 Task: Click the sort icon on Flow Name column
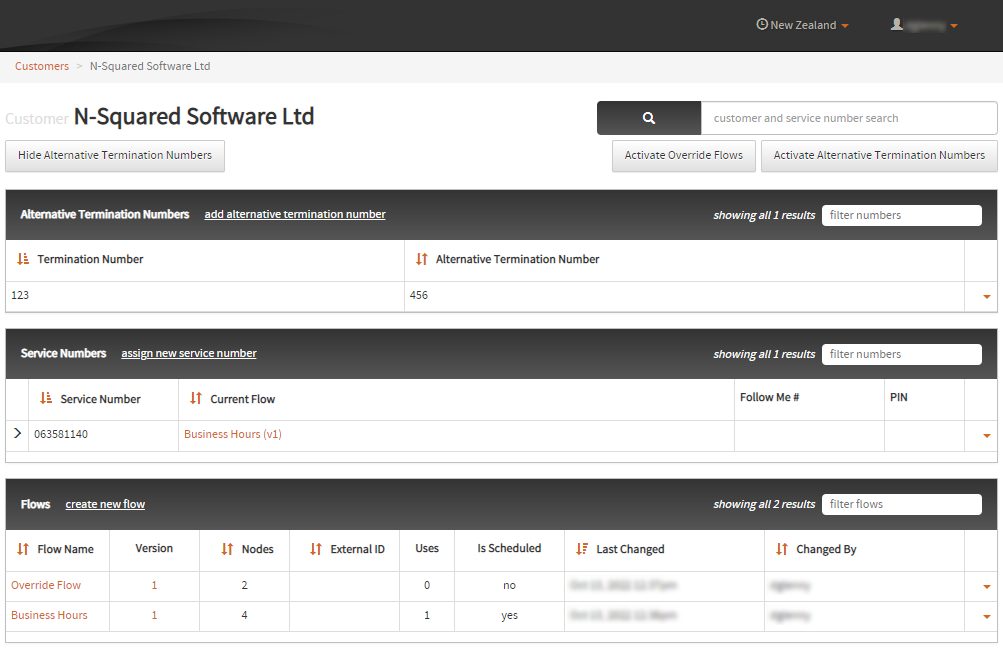pyautogui.click(x=22, y=548)
